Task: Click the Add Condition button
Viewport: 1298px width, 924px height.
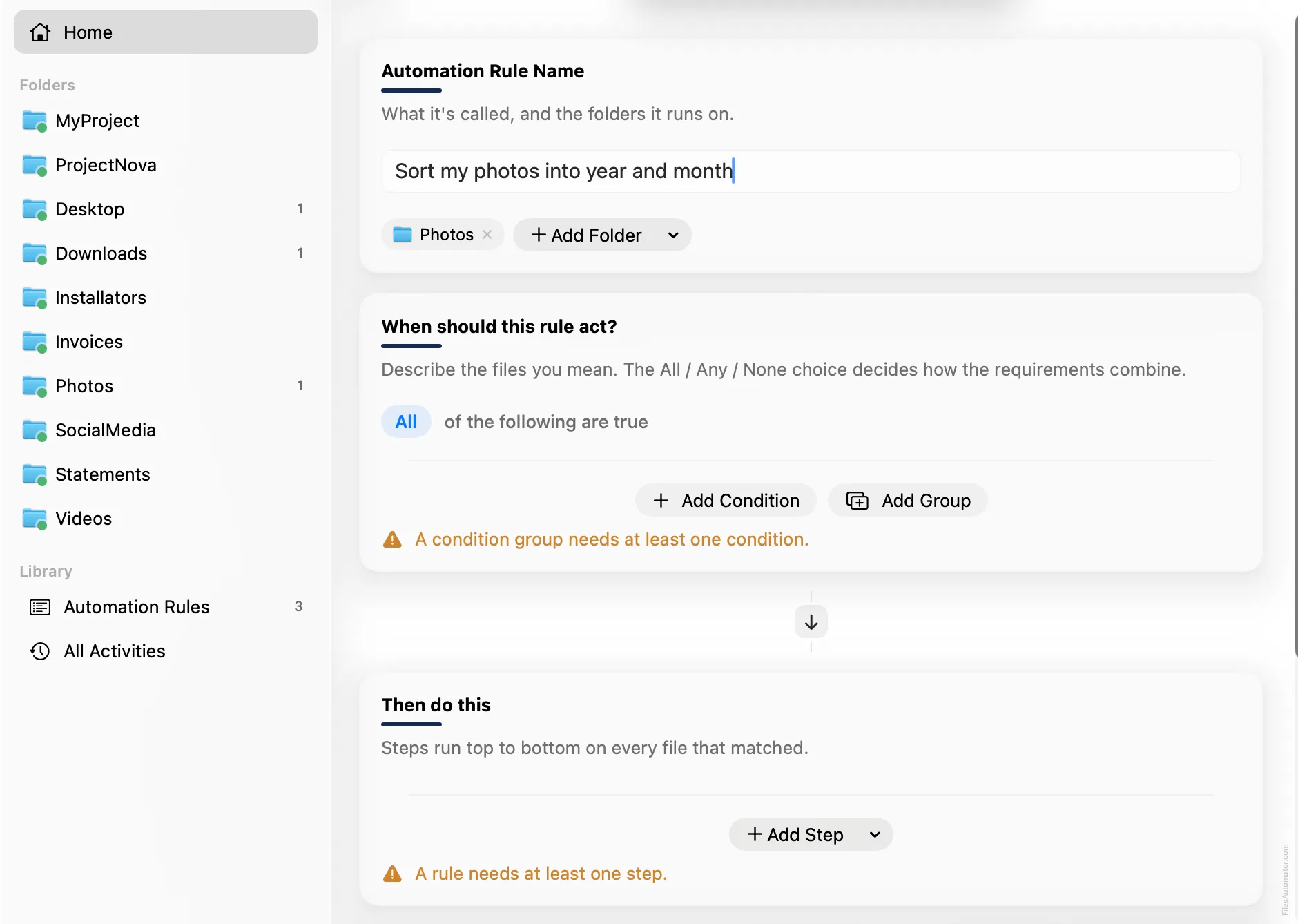Action: 726,501
